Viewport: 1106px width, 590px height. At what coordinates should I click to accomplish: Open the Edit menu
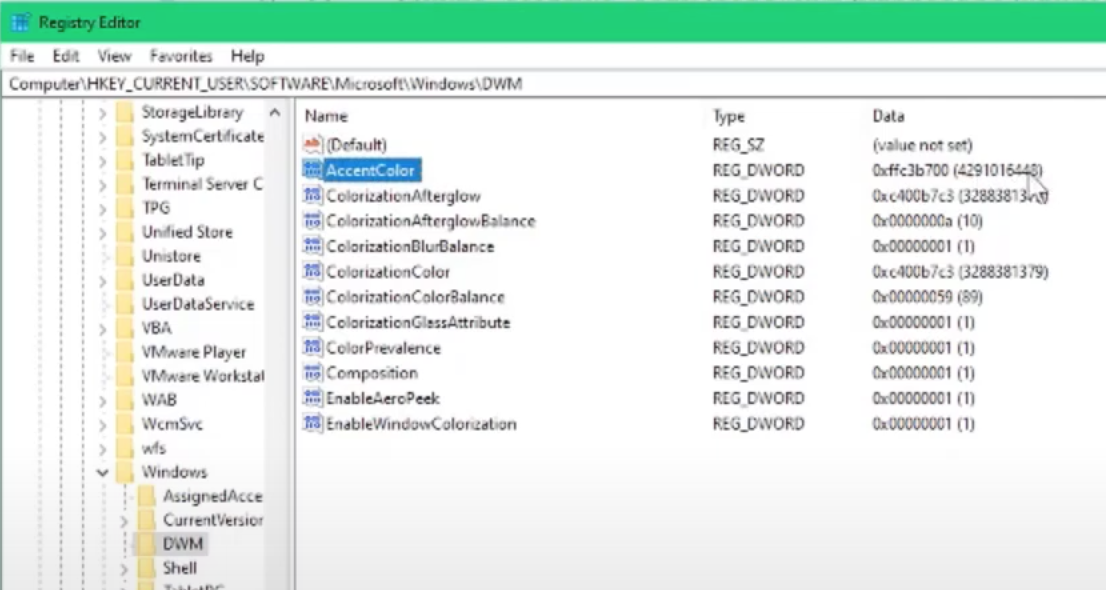point(65,56)
